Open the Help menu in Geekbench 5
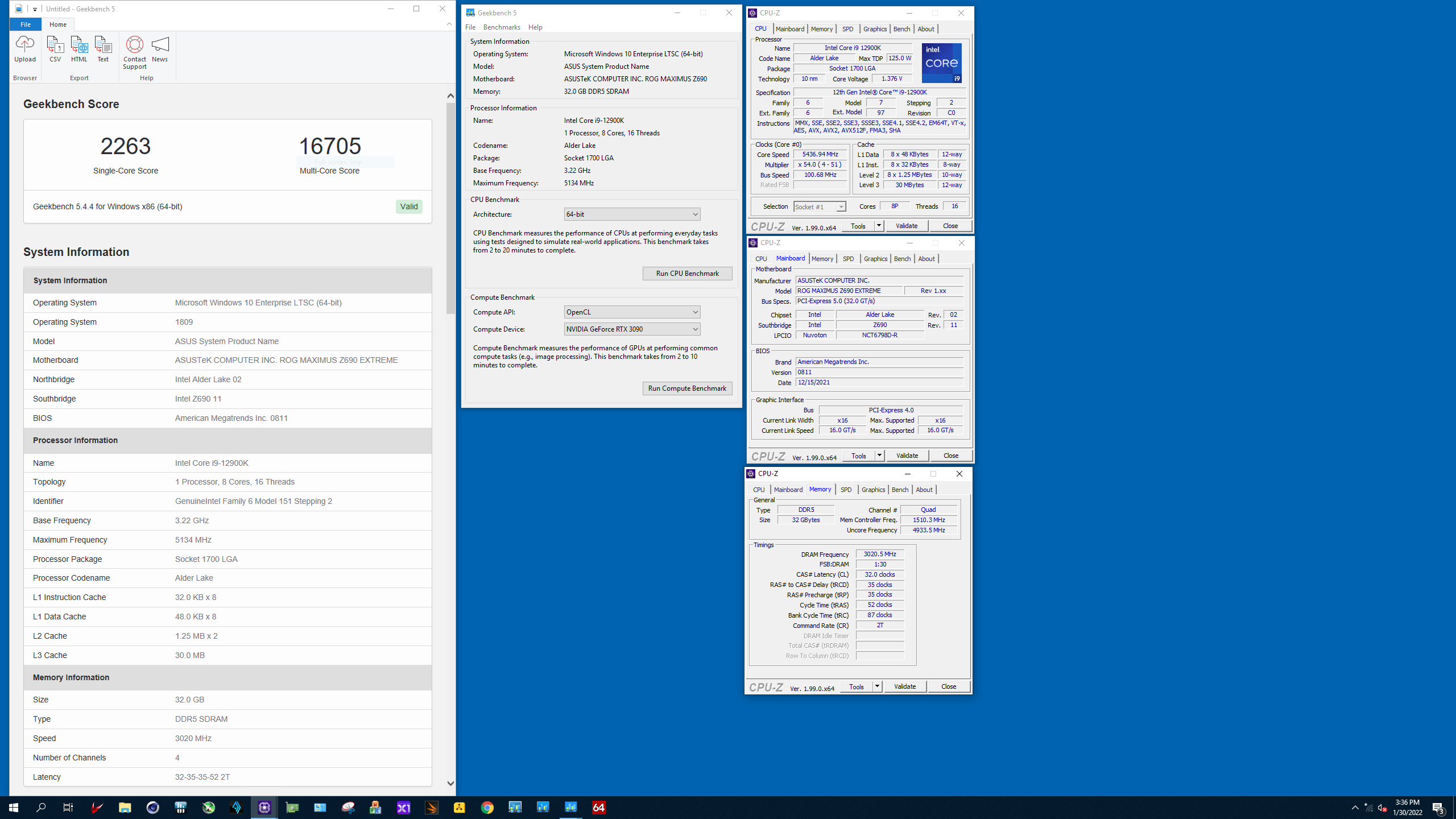This screenshot has height=819, width=1456. [x=535, y=27]
